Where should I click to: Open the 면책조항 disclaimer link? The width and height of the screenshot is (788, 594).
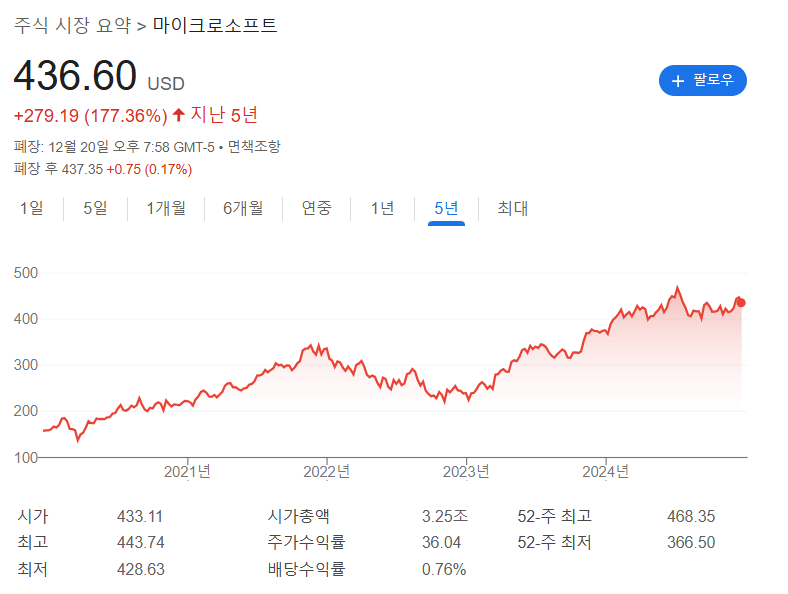254,147
